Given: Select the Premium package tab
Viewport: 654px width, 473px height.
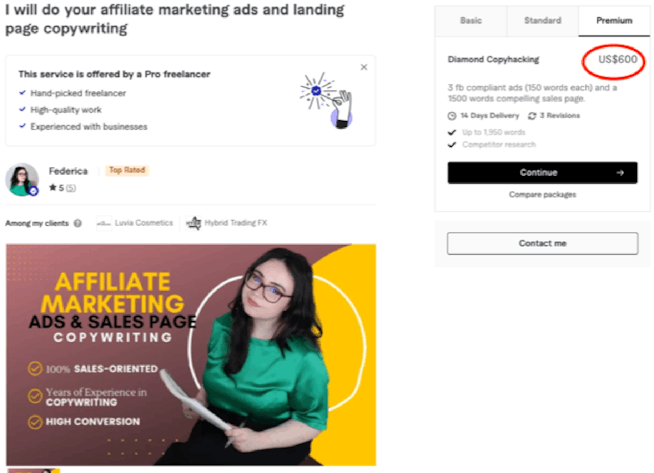Looking at the screenshot, I should [614, 21].
